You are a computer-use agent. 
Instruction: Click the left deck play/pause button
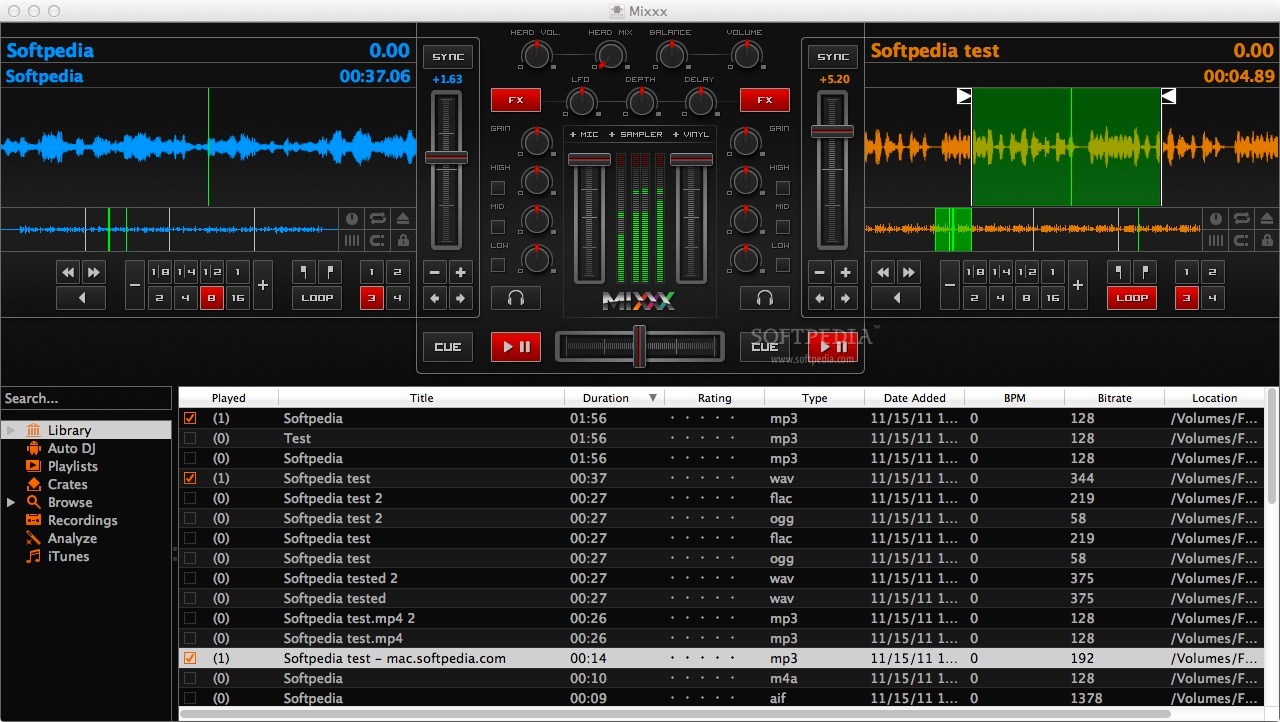[x=516, y=347]
